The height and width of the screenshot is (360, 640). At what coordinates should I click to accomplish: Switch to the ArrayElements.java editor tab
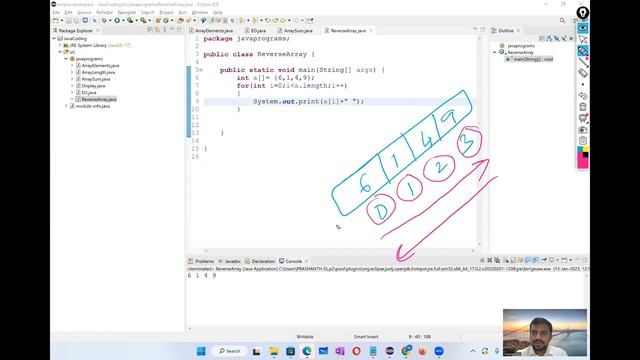click(211, 31)
